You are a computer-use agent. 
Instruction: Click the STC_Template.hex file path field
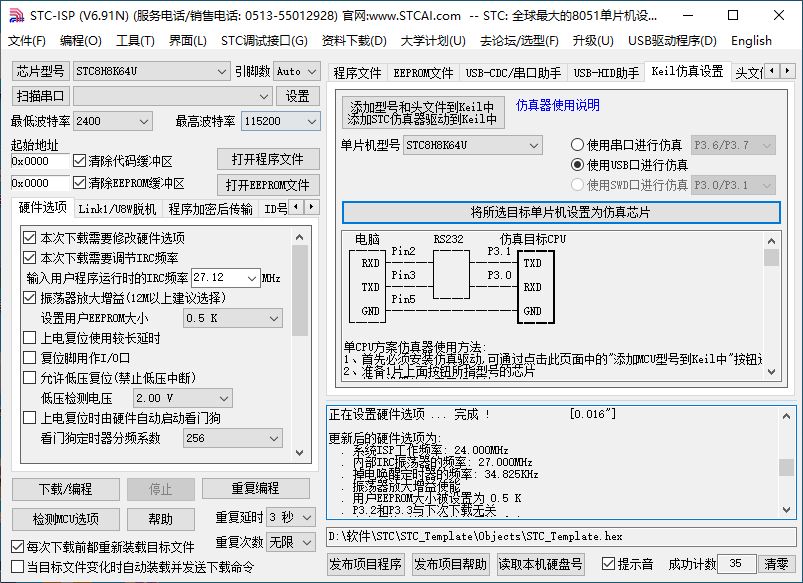[x=561, y=536]
